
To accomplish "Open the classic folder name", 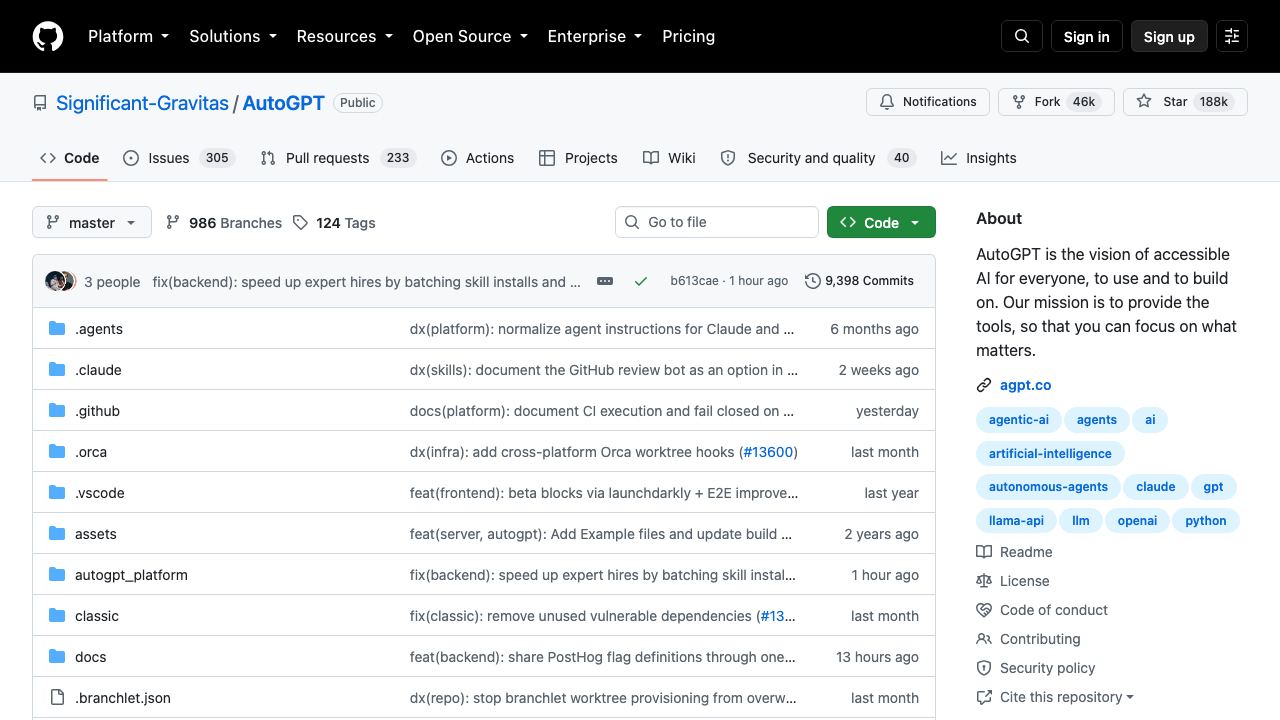I will pyautogui.click(x=97, y=616).
